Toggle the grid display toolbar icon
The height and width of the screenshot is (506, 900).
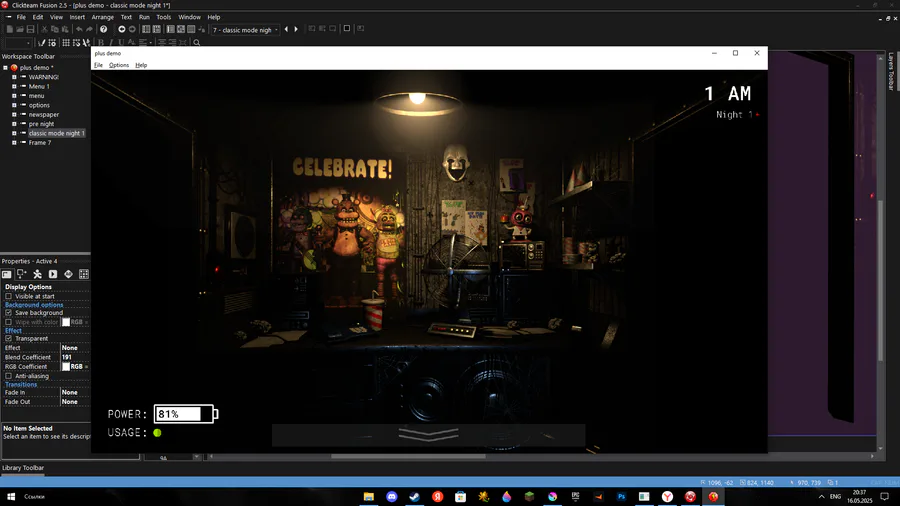click(x=66, y=42)
